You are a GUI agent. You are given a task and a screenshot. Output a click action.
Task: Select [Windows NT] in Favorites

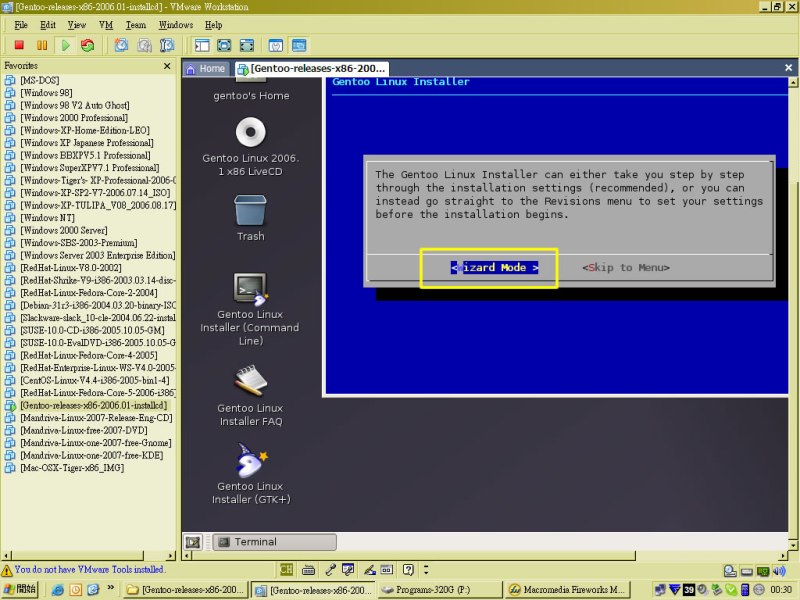pyautogui.click(x=47, y=218)
